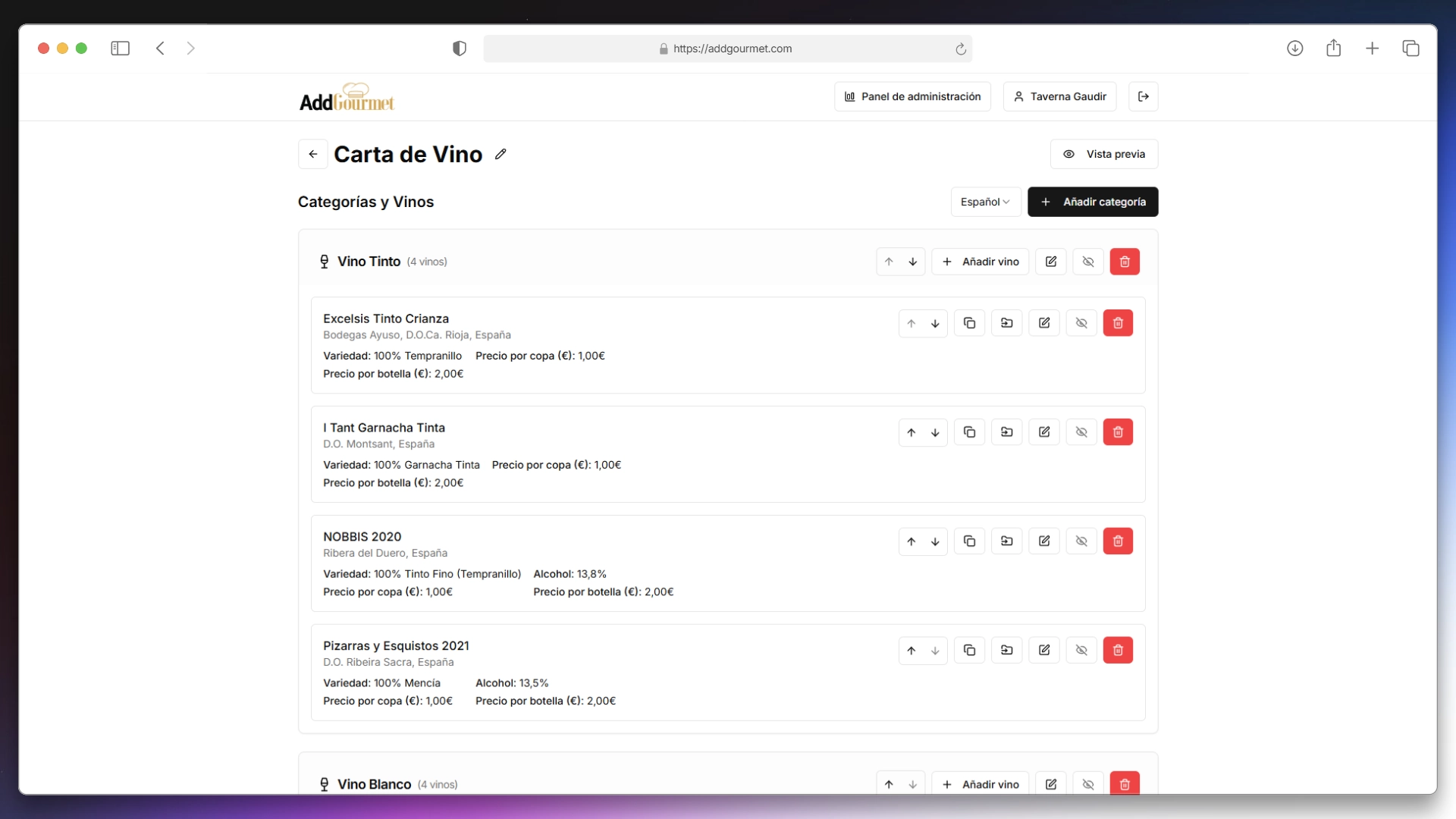Screen dimensions: 1456x819
Task: Edit NOBBIS 2020 wine
Action: click(1044, 541)
